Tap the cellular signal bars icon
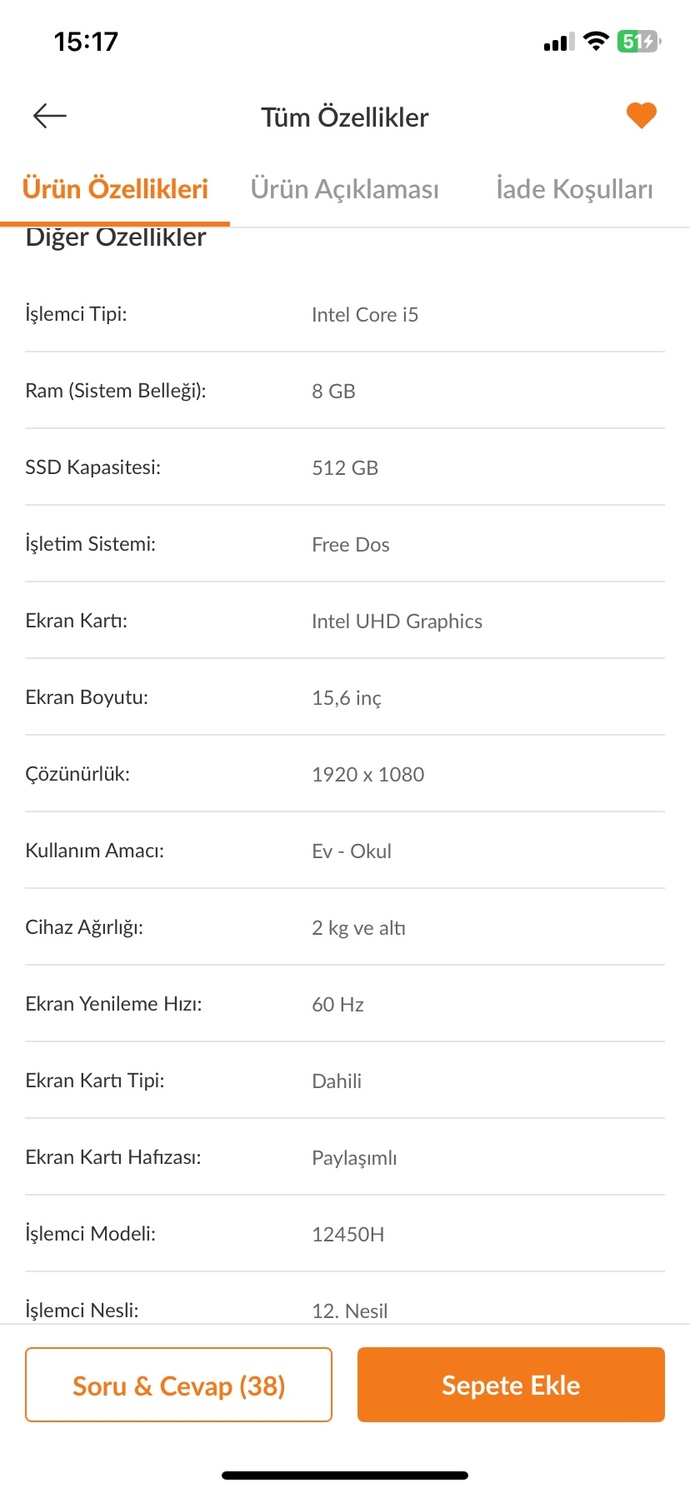This screenshot has width=690, height=1493. click(558, 42)
